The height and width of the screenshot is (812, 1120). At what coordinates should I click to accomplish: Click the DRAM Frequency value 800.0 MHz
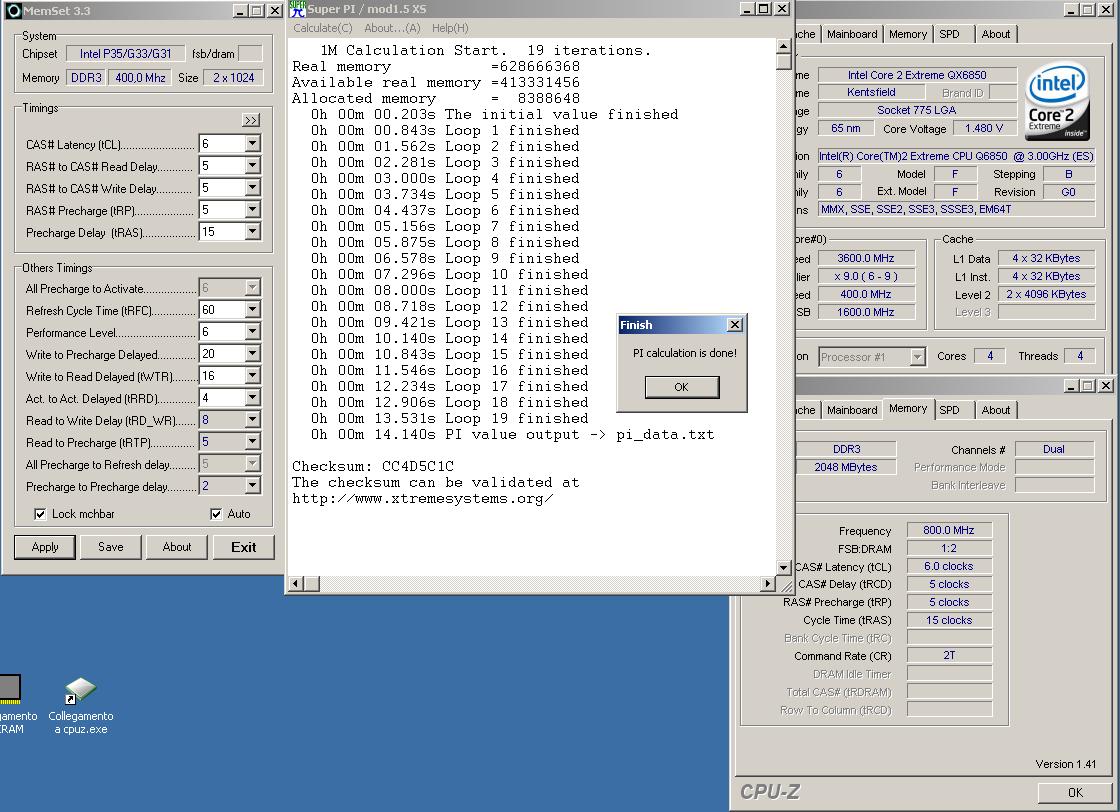(x=949, y=530)
